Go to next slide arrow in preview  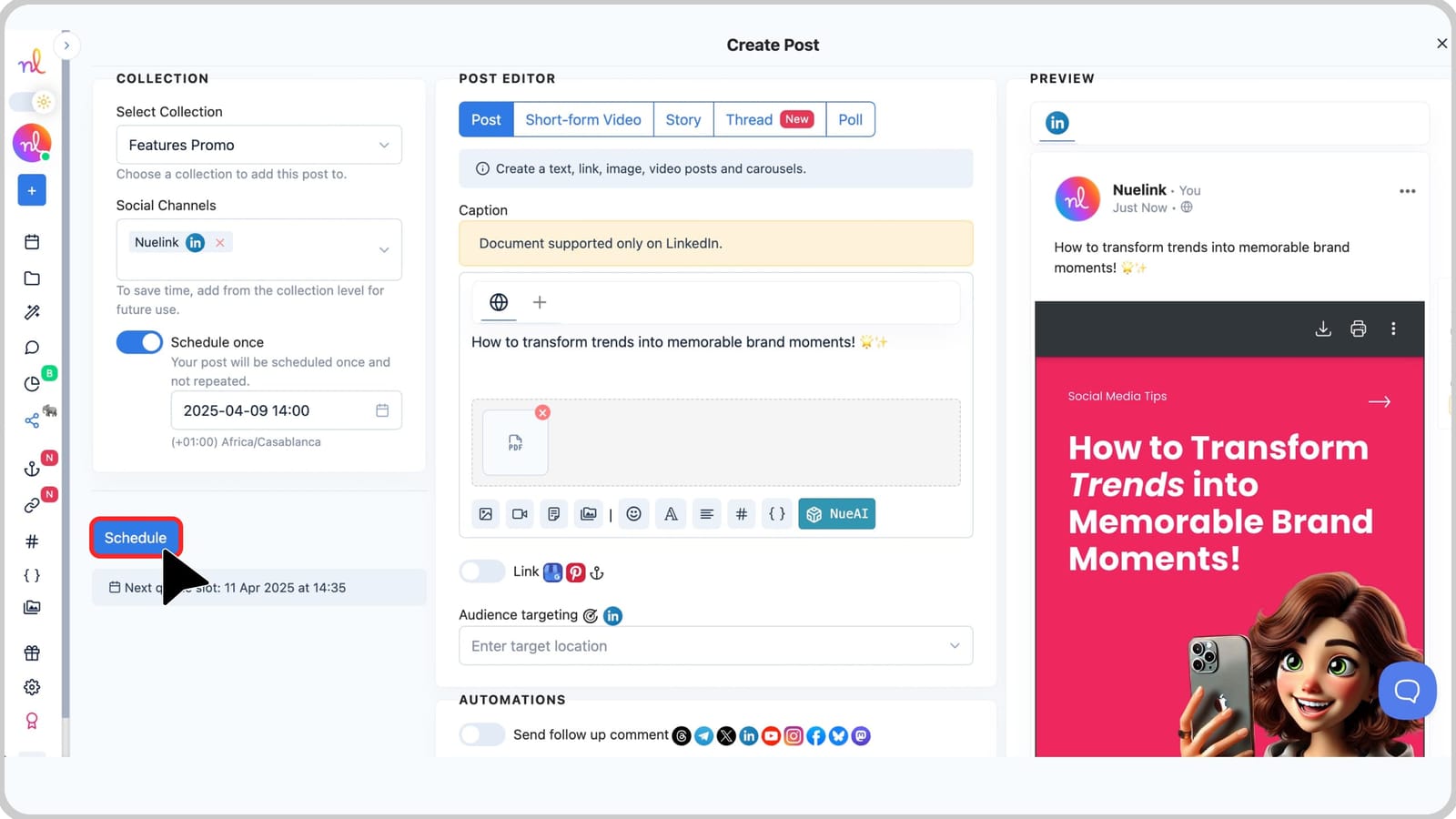tap(1380, 401)
